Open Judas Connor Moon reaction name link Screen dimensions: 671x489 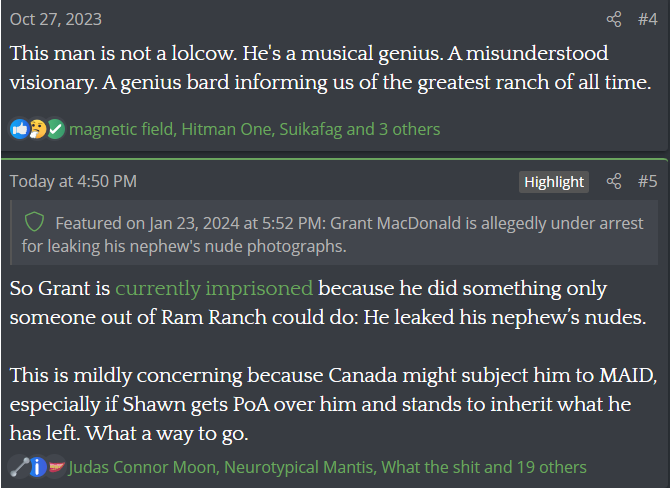tap(143, 467)
